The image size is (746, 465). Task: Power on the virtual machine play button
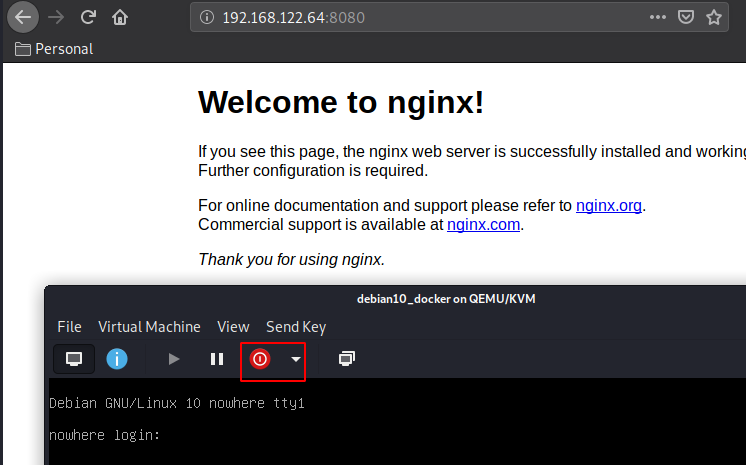coord(174,359)
